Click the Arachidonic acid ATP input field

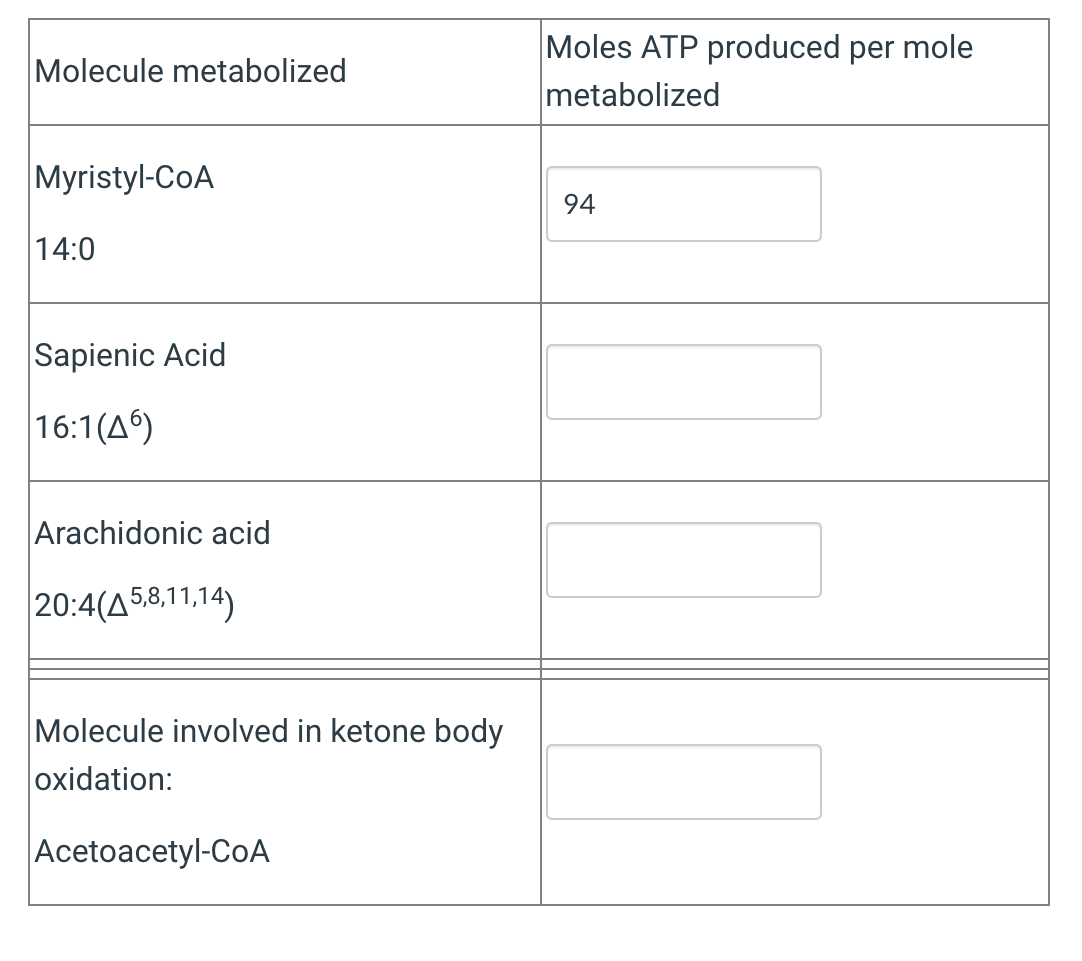click(x=683, y=559)
